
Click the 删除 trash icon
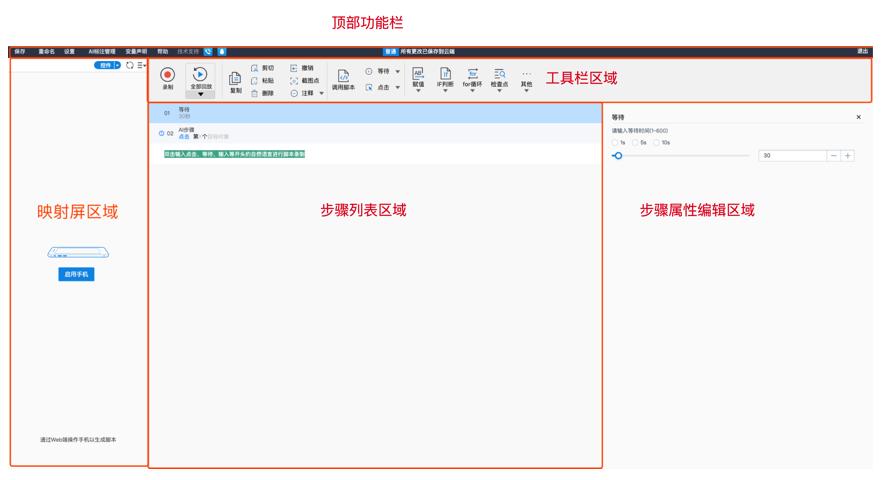tap(255, 93)
